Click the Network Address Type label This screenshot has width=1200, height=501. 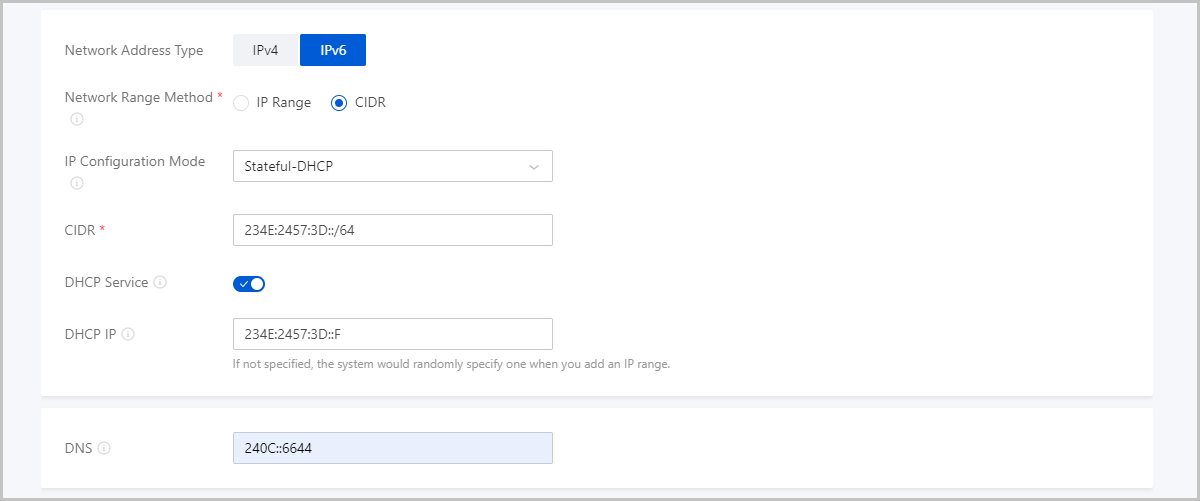tap(134, 50)
